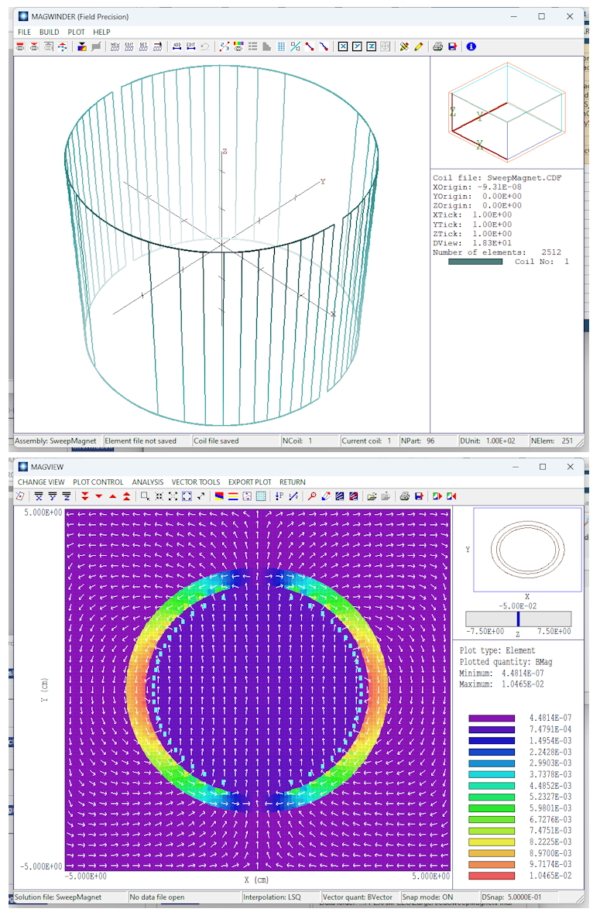Viewport: 600px width, 919px height.
Task: Open the EXPORT PLOT menu
Action: click(249, 481)
